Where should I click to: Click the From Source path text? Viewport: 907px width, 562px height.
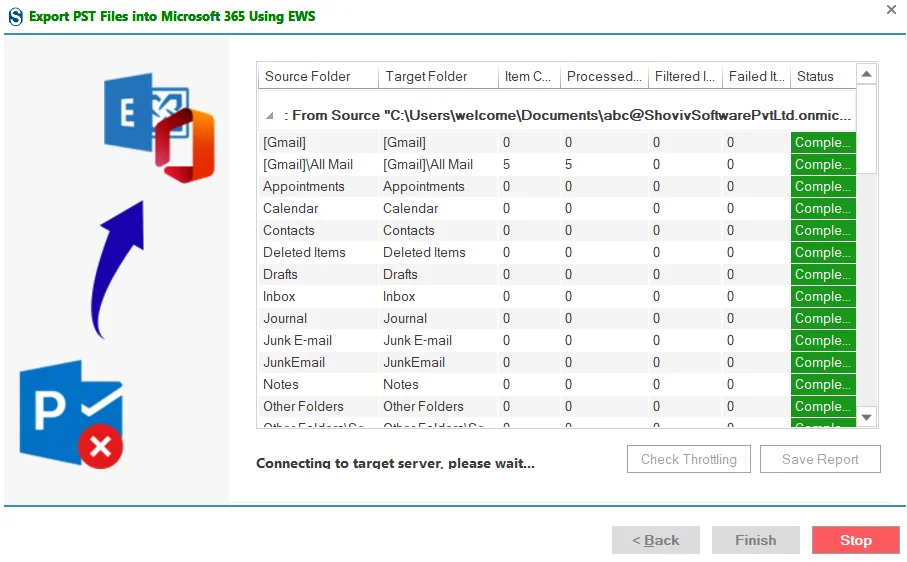coord(567,116)
